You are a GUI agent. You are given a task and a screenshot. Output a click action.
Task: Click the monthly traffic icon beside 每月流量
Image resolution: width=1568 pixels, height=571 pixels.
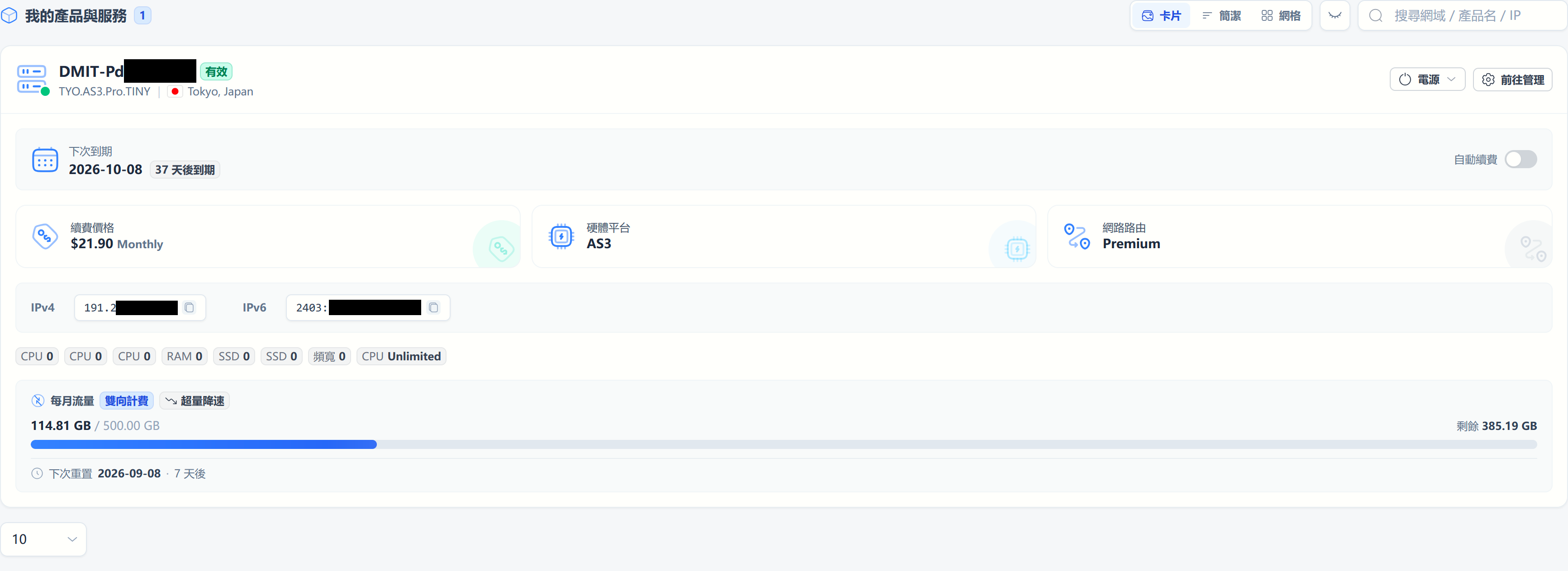pos(38,401)
